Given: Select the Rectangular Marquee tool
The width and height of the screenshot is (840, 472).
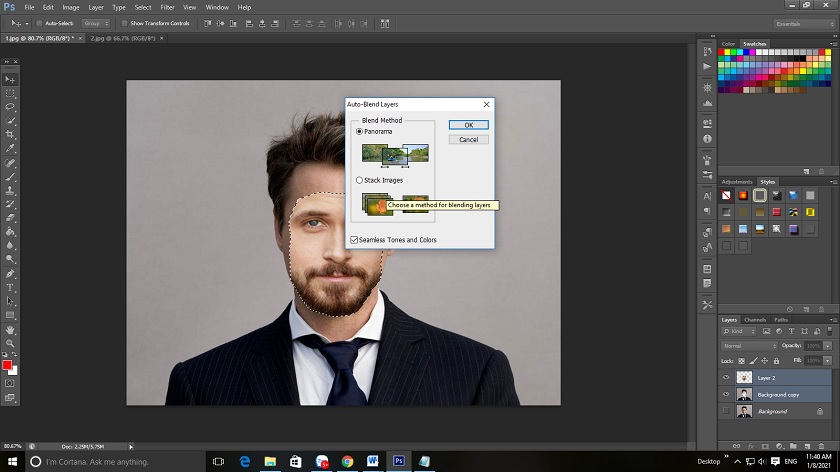Looking at the screenshot, I should [10, 93].
